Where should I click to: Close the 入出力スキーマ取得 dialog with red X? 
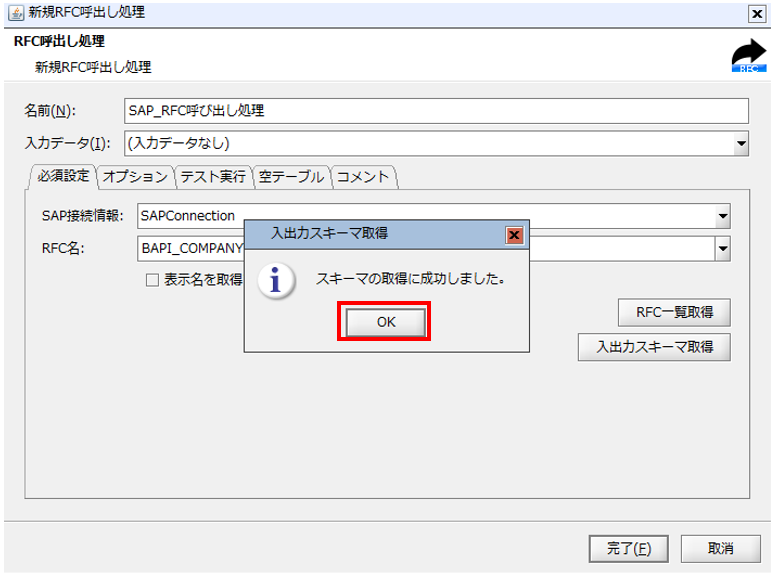514,235
